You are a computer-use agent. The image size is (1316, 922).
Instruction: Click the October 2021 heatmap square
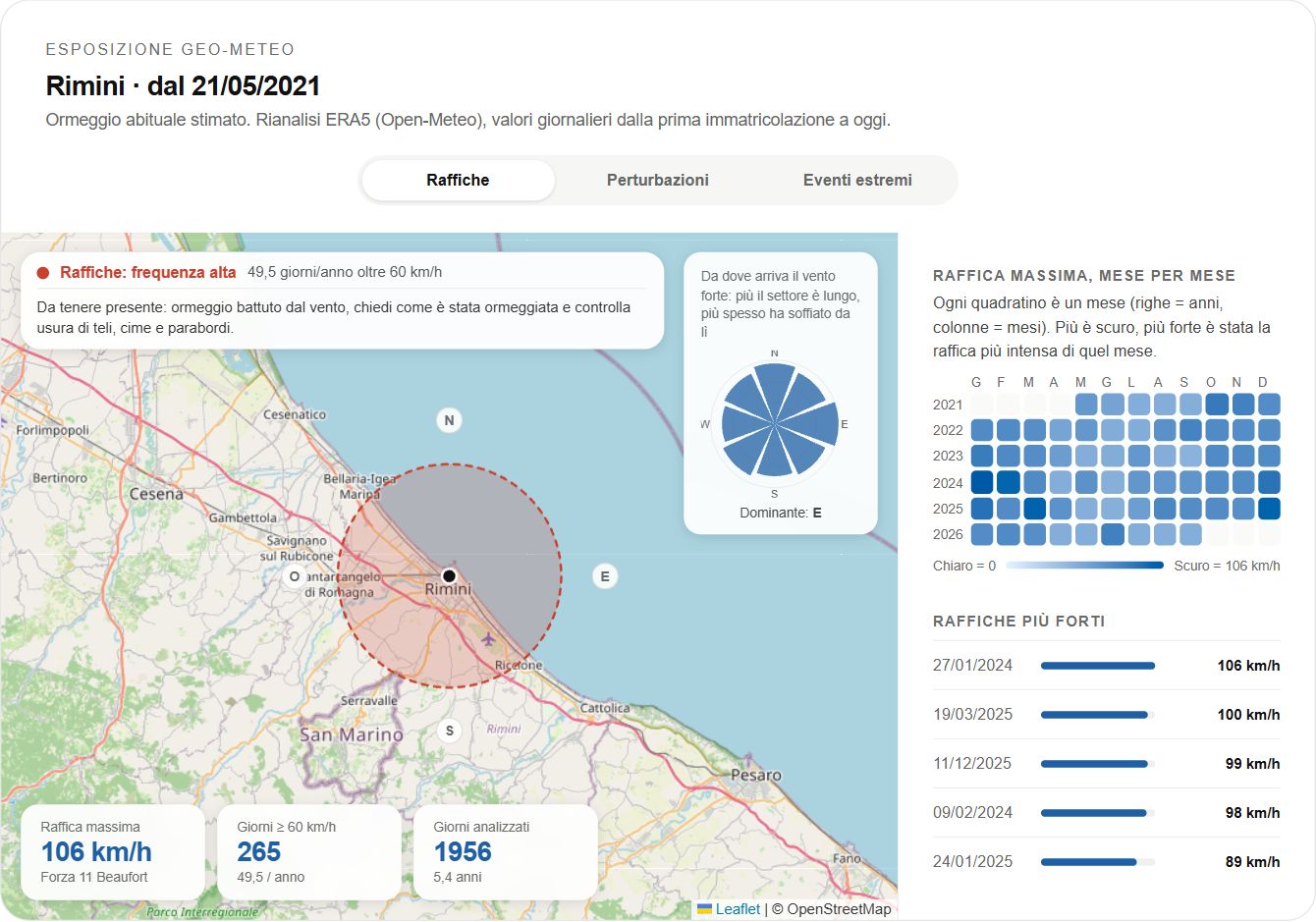(1217, 404)
